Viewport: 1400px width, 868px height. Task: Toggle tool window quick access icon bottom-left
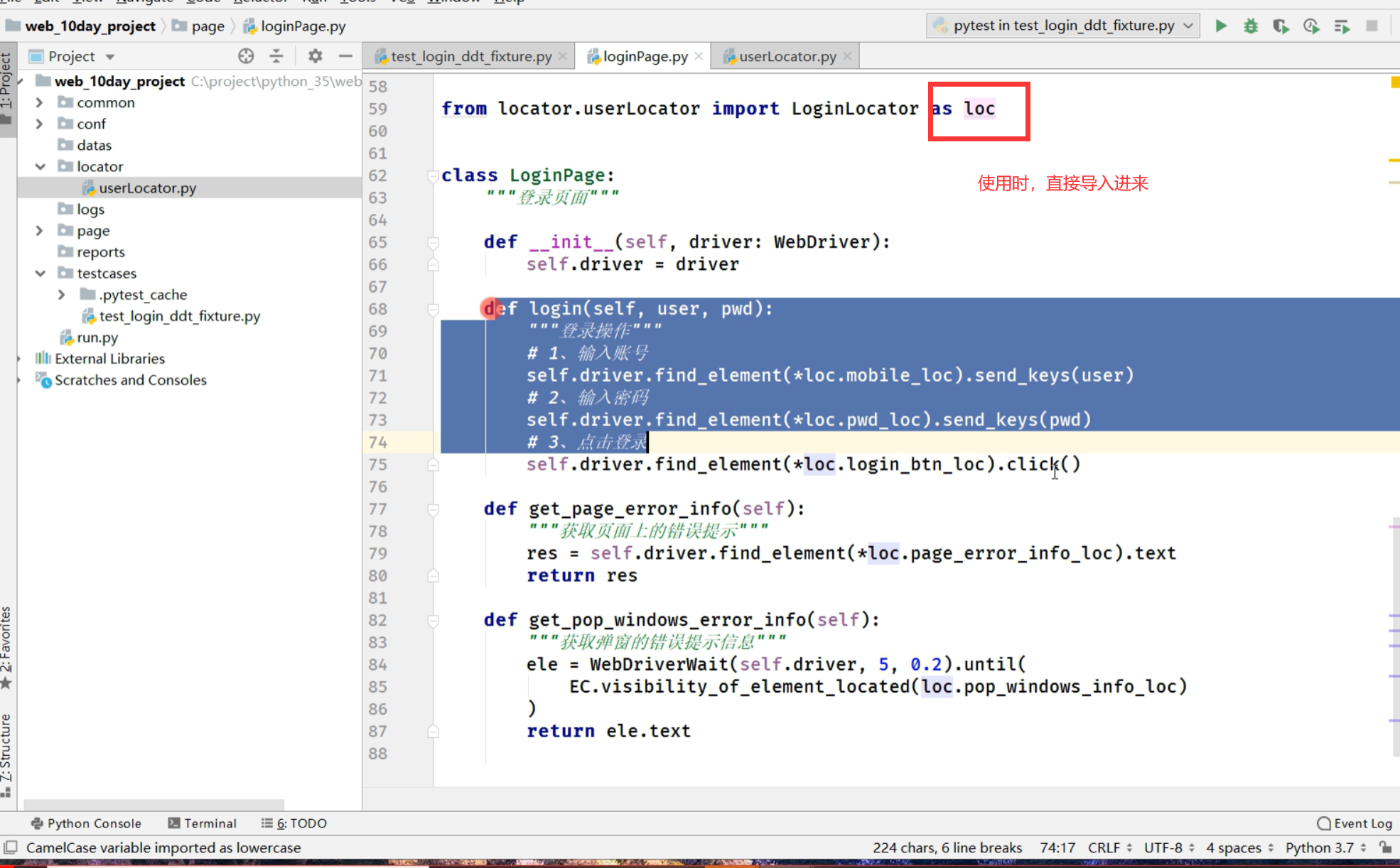[x=11, y=847]
